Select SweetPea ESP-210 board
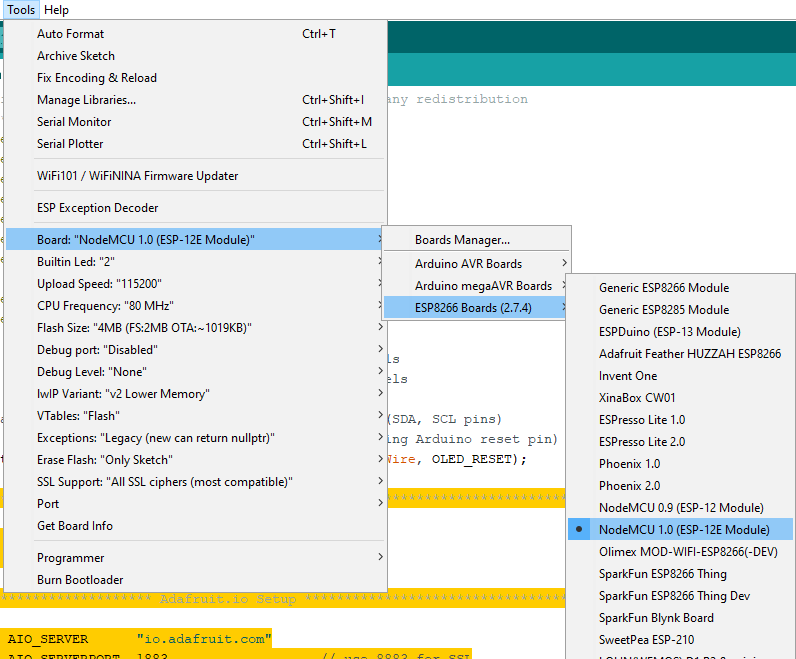The width and height of the screenshot is (796, 659). [x=680, y=640]
